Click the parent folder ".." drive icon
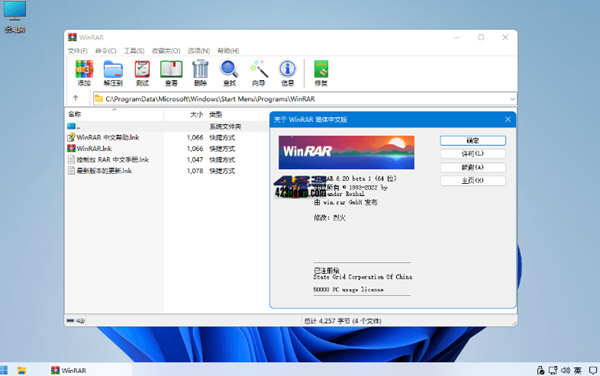The image size is (600, 376). [x=72, y=126]
